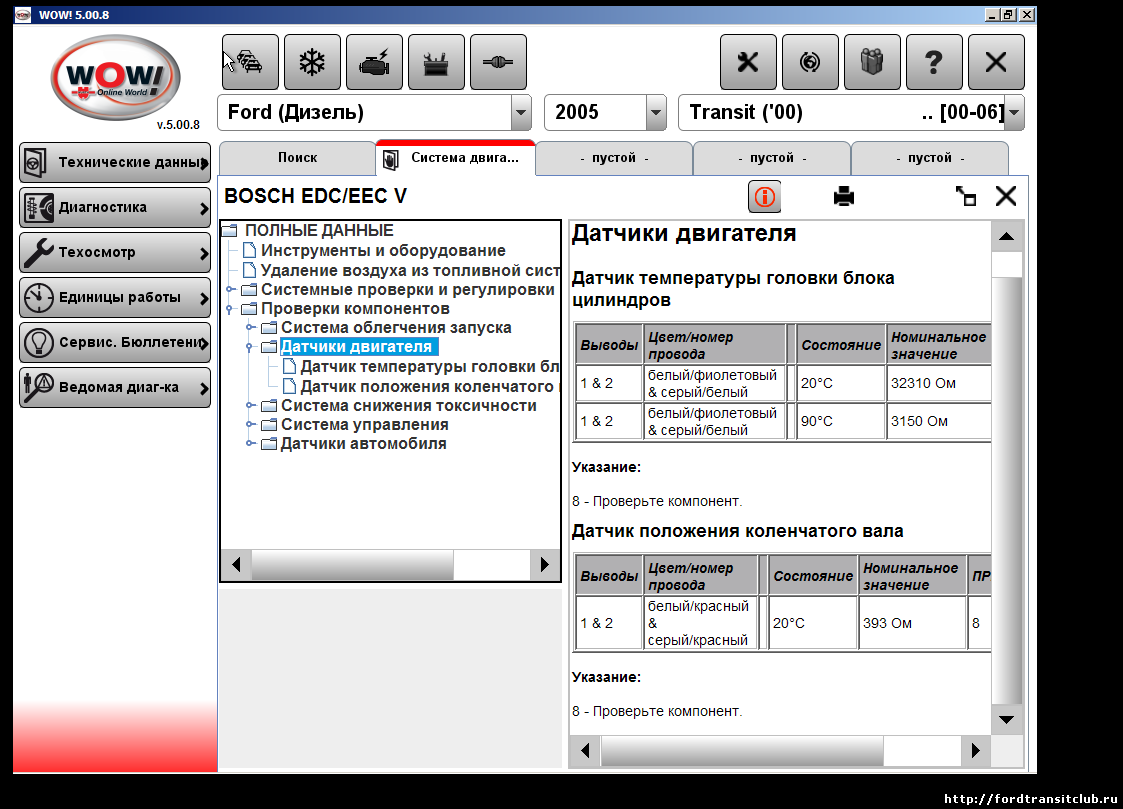Image resolution: width=1123 pixels, height=809 pixels.
Task: Click the Датчики двигателя heading in content pane
Action: click(684, 233)
